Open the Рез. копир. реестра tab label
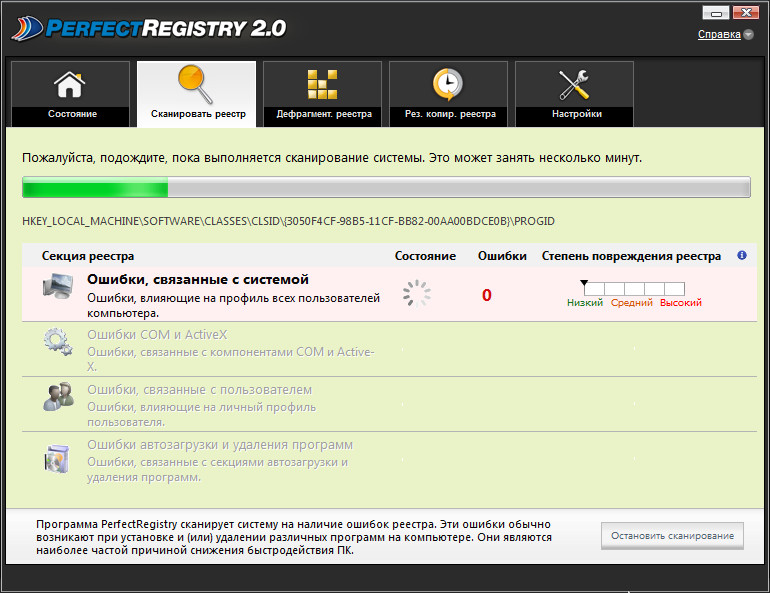This screenshot has width=770, height=593. point(450,114)
